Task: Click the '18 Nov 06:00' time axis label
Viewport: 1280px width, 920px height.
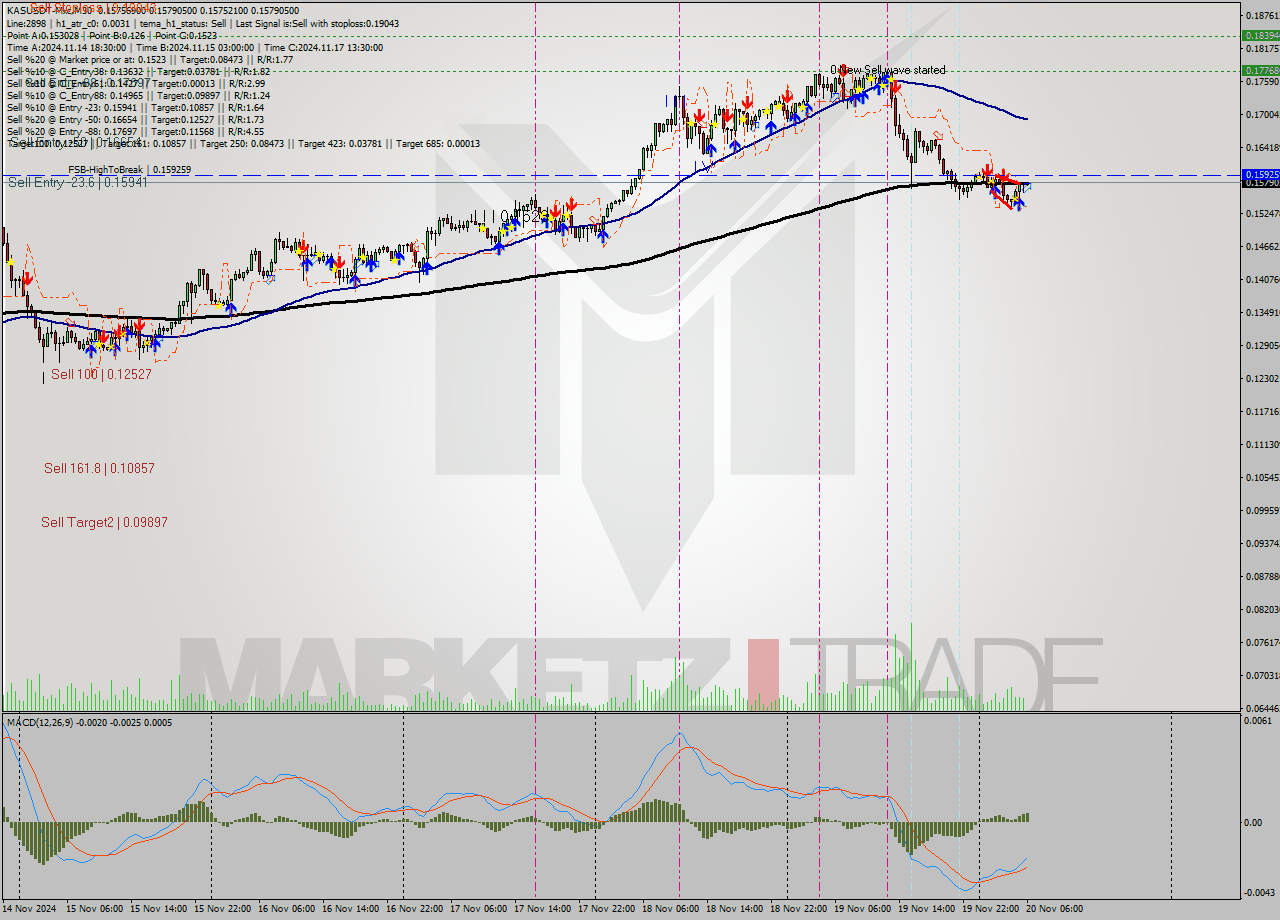Action: click(672, 909)
